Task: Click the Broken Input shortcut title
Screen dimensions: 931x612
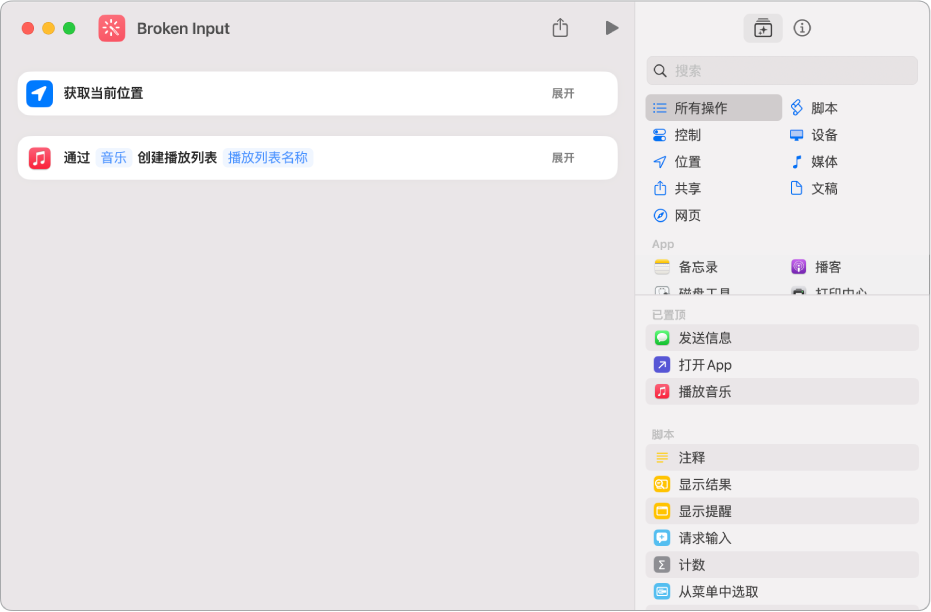Action: pos(183,28)
